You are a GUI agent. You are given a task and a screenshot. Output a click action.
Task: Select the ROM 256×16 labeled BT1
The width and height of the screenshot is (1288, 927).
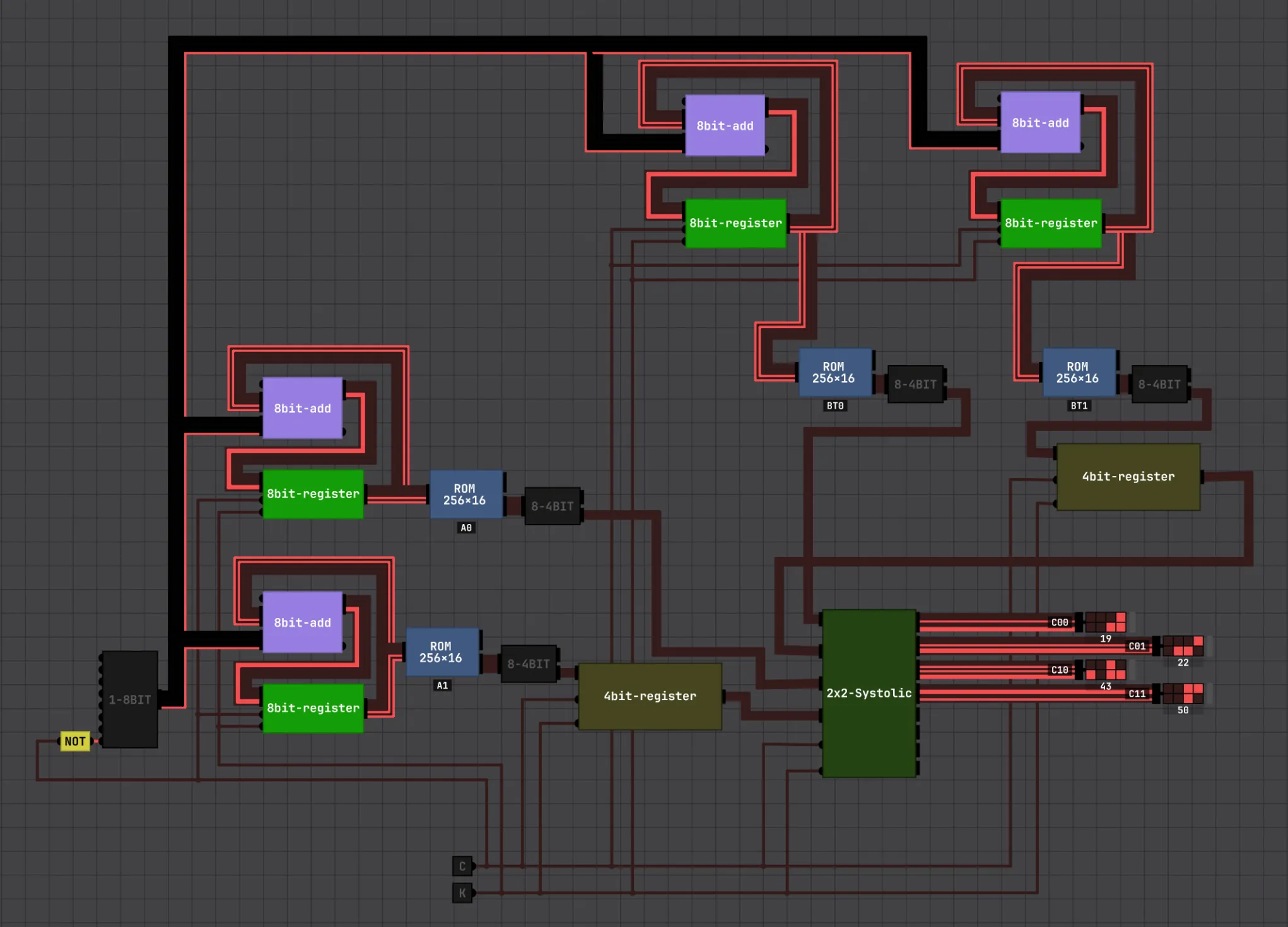[1079, 373]
